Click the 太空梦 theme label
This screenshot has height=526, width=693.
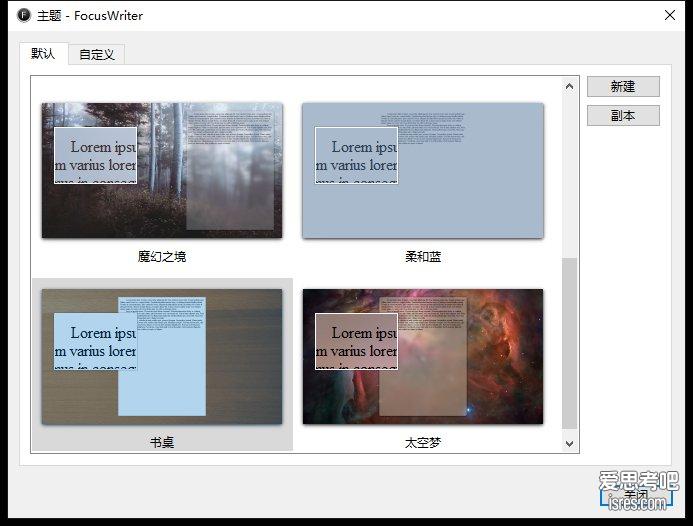[423, 442]
